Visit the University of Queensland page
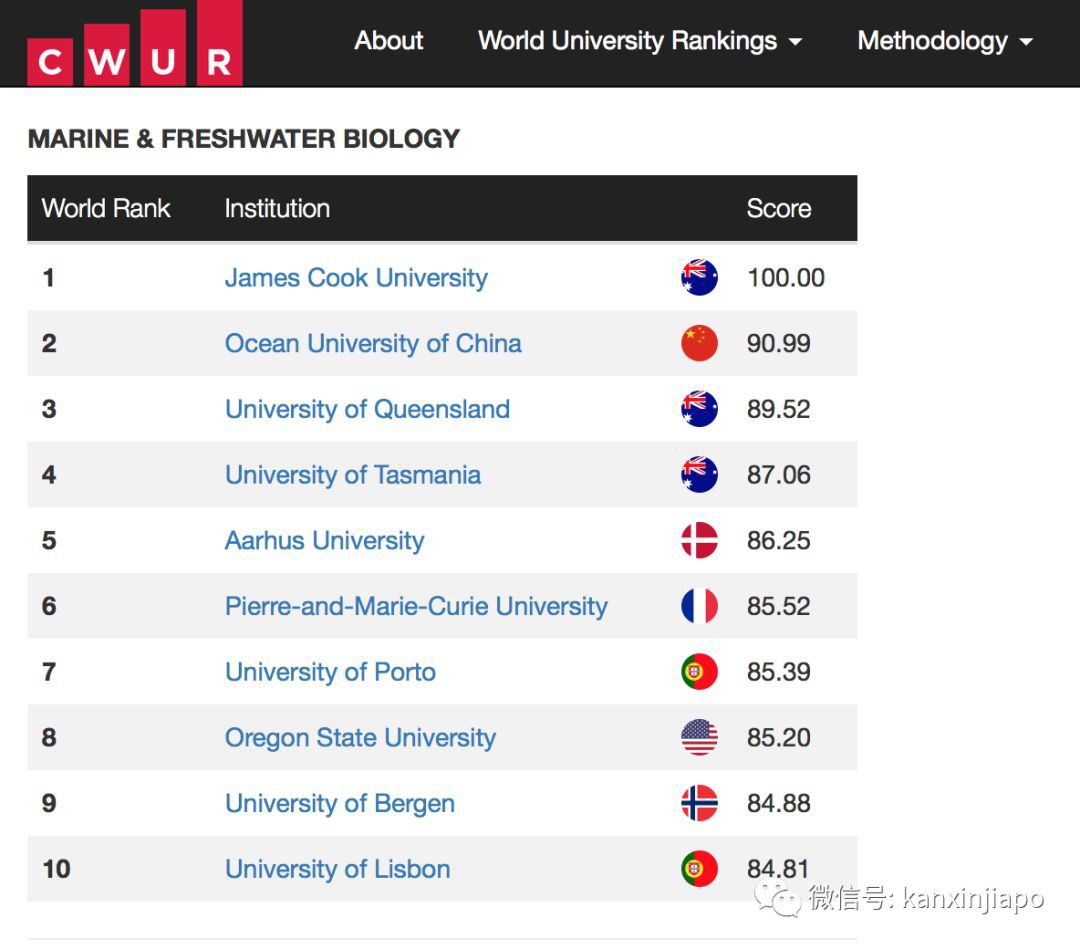The width and height of the screenshot is (1080, 949). (x=367, y=409)
